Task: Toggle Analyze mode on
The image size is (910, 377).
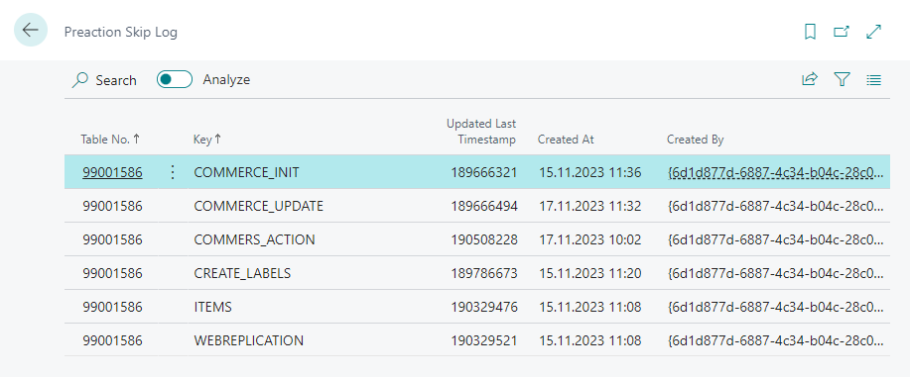Action: point(175,79)
